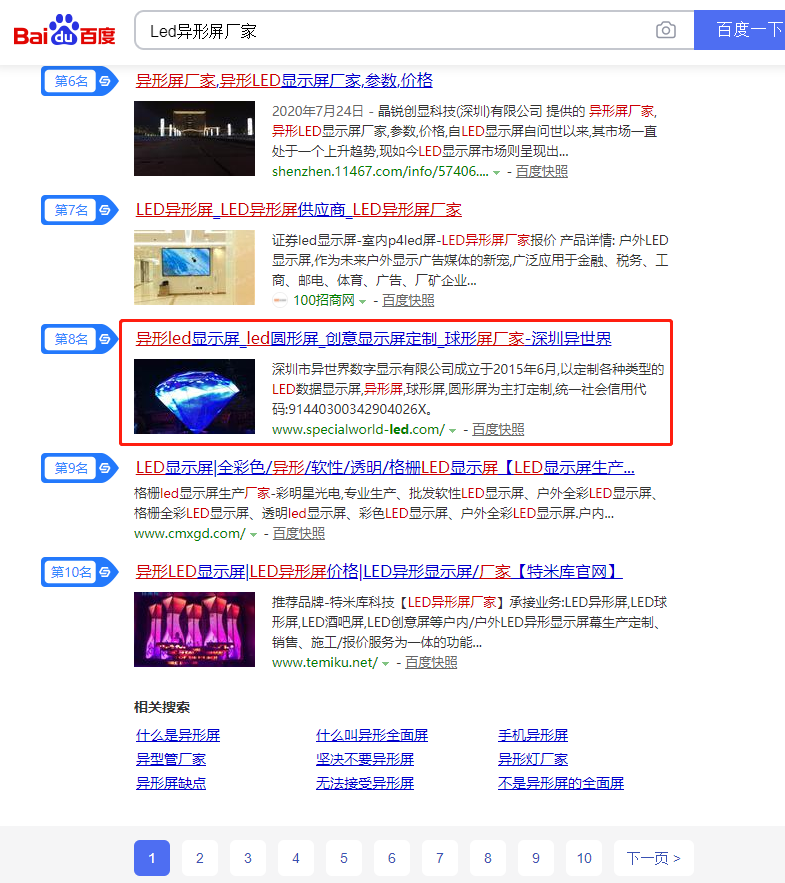Go to results page 5
785x883 pixels.
(344, 858)
